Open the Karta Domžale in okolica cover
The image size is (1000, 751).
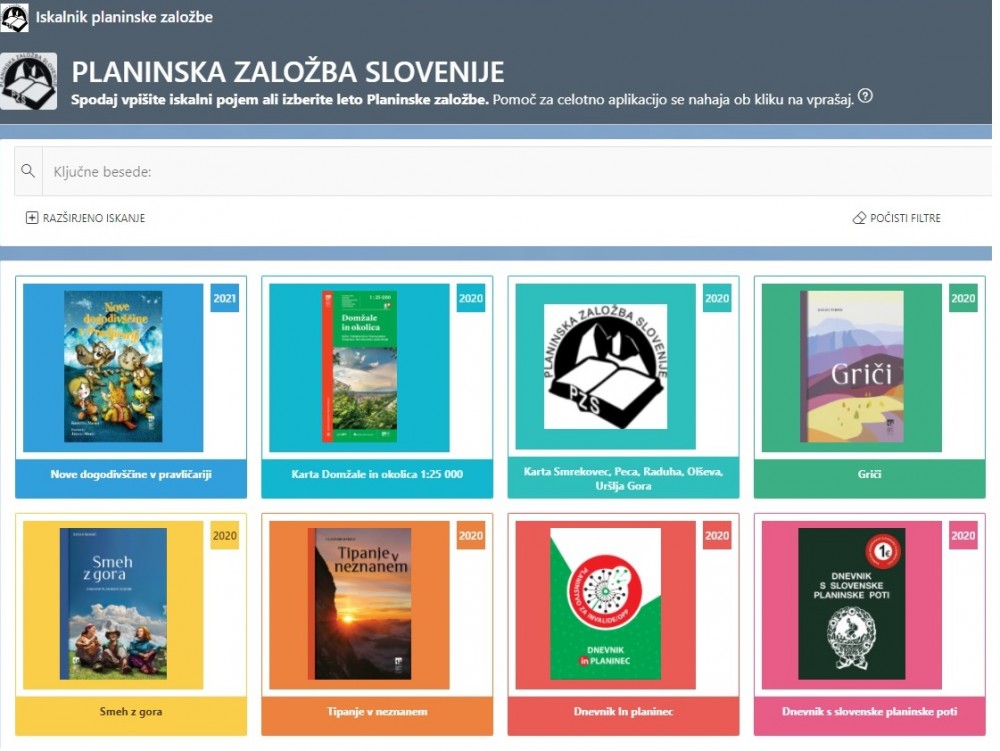pos(359,367)
